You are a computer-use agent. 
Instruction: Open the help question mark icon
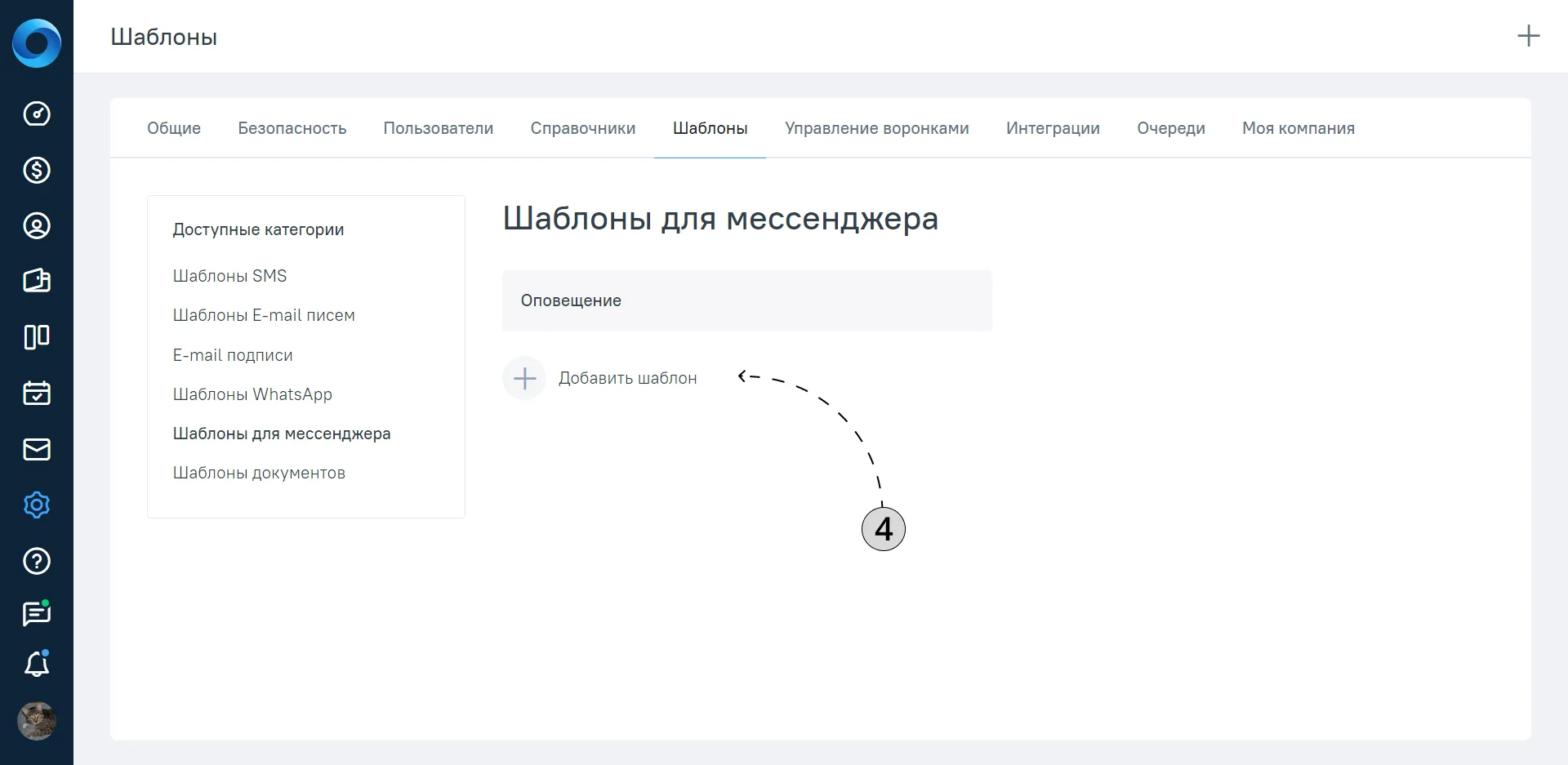(37, 561)
